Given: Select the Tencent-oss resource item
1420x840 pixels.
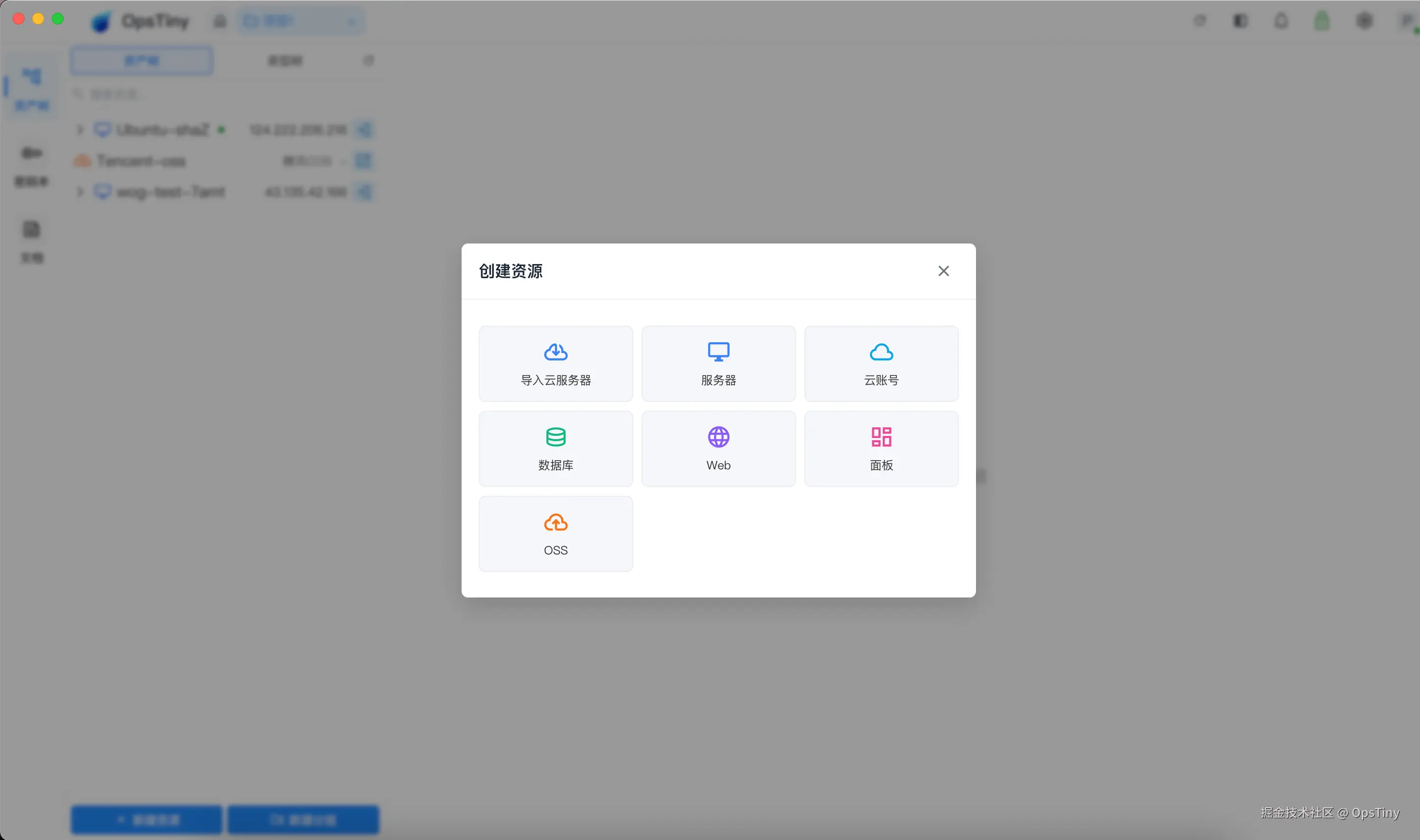Looking at the screenshot, I should (141, 161).
